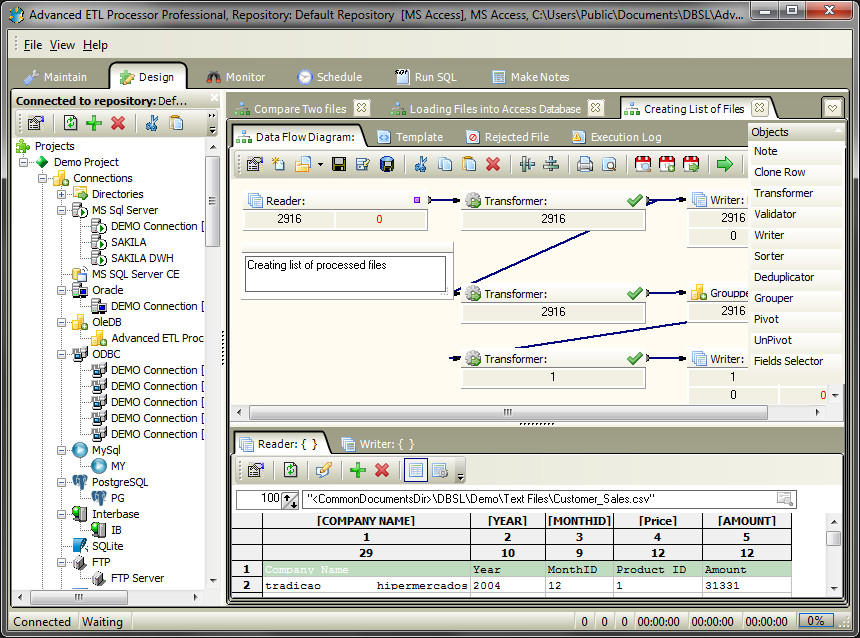The height and width of the screenshot is (638, 860).
Task: Collapse the MS Sql Server tree node
Action: click(x=62, y=210)
